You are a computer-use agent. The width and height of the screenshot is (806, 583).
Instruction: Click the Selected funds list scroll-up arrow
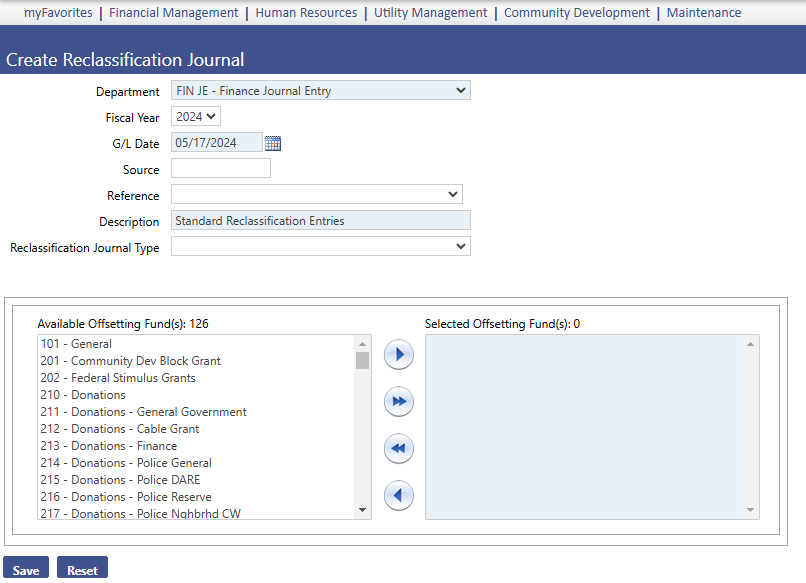coord(750,344)
